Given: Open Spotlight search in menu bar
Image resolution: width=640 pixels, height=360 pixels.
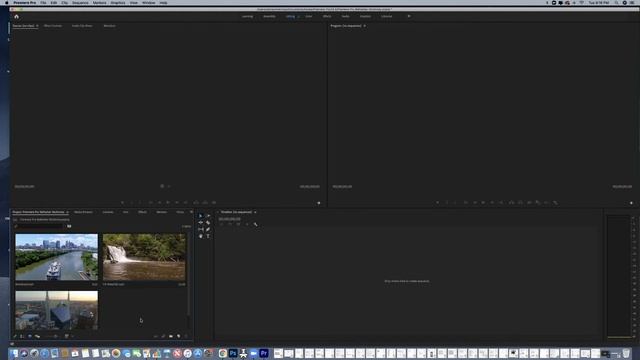Looking at the screenshot, I should coord(616,3).
